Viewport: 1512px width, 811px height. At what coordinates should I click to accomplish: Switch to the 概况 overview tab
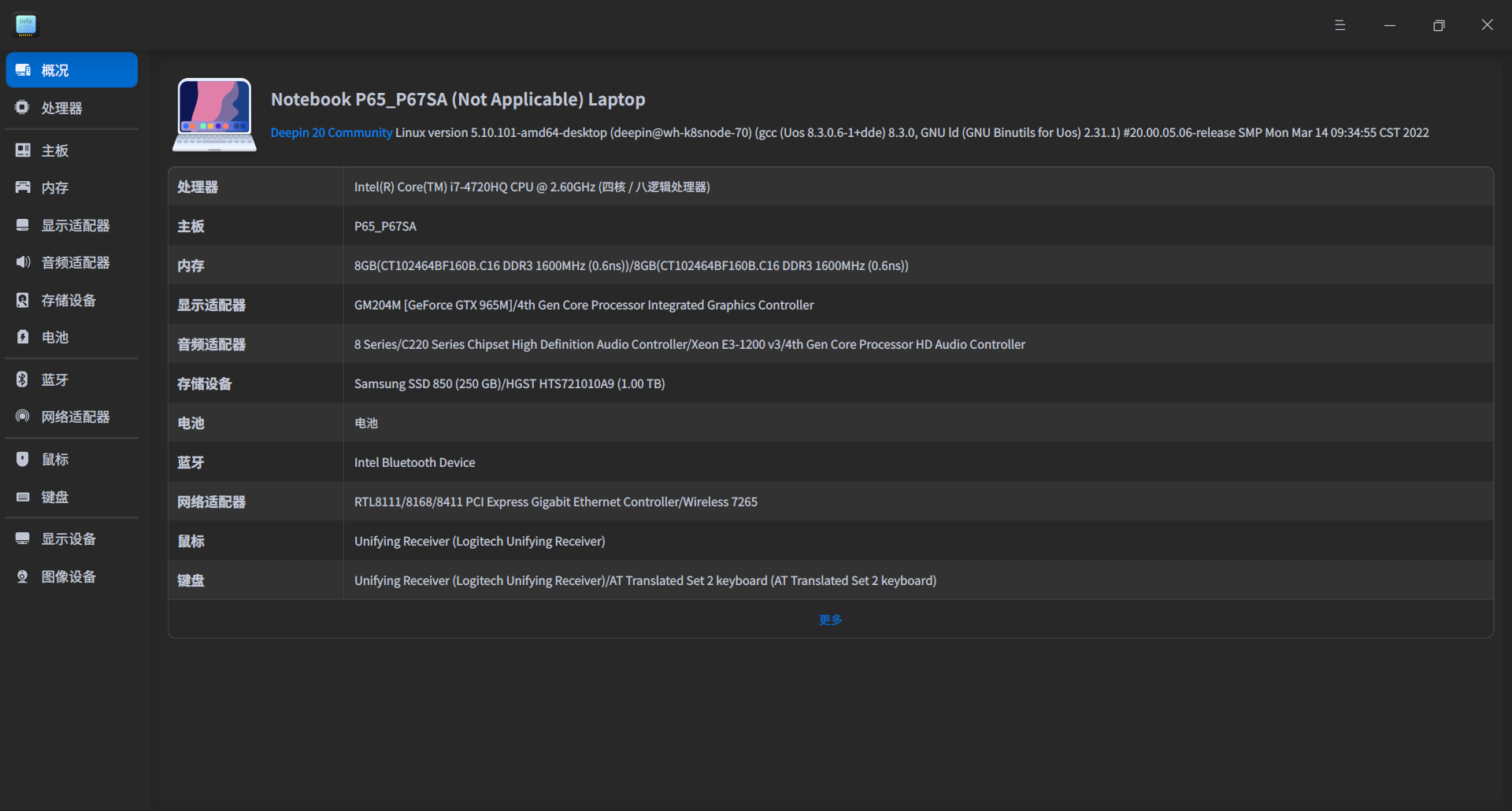[71, 70]
